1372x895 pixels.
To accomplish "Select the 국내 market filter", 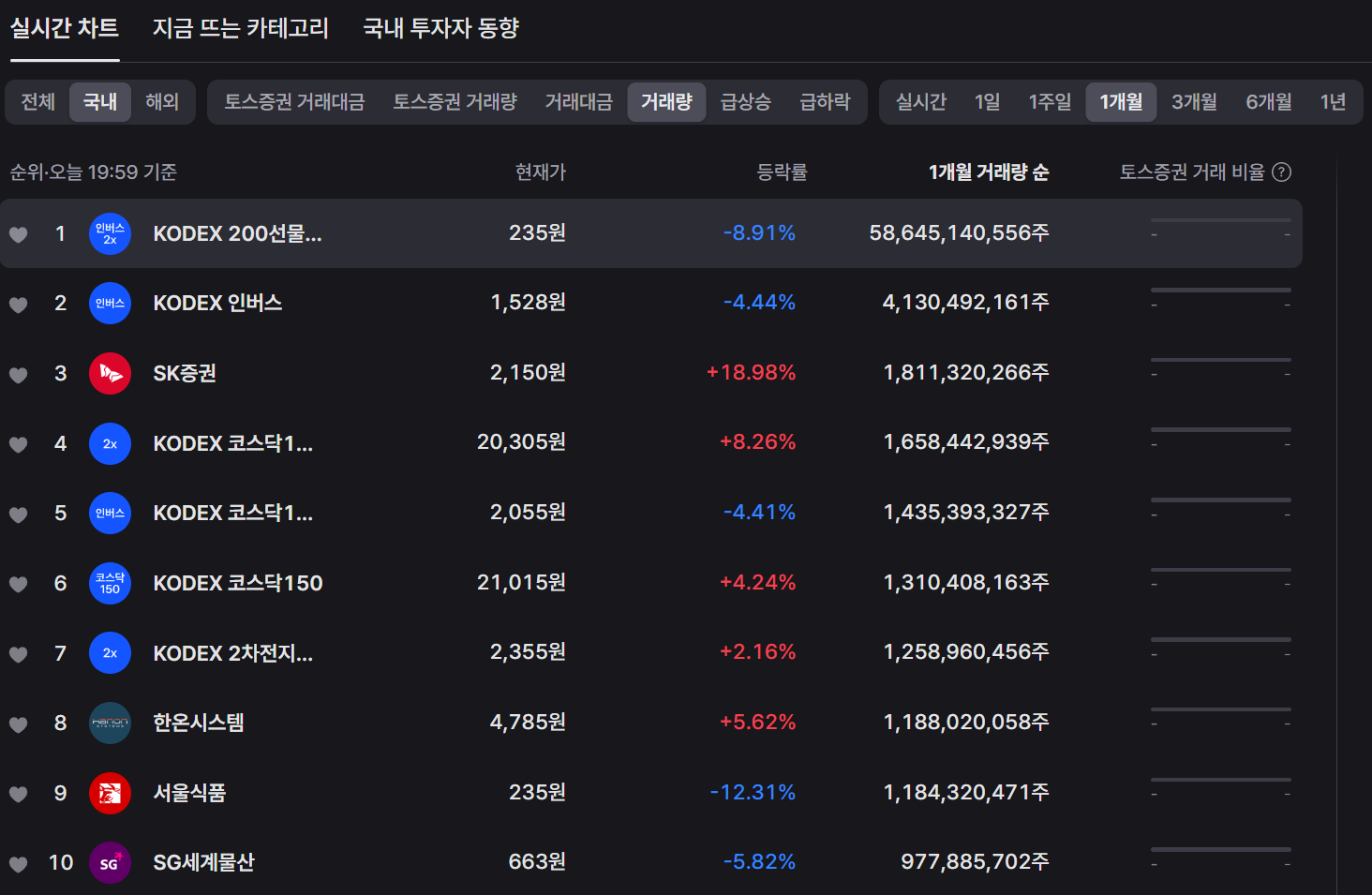I will click(100, 101).
